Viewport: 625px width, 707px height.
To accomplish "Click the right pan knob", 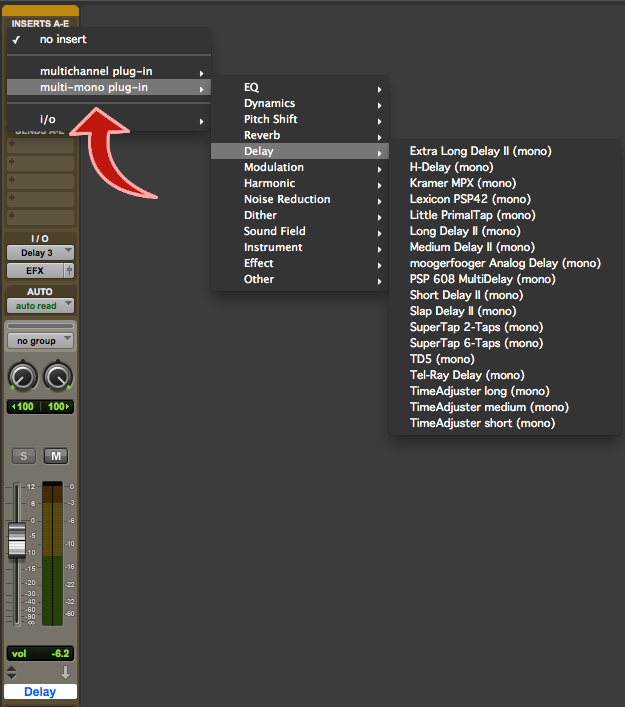I will coord(58,377).
